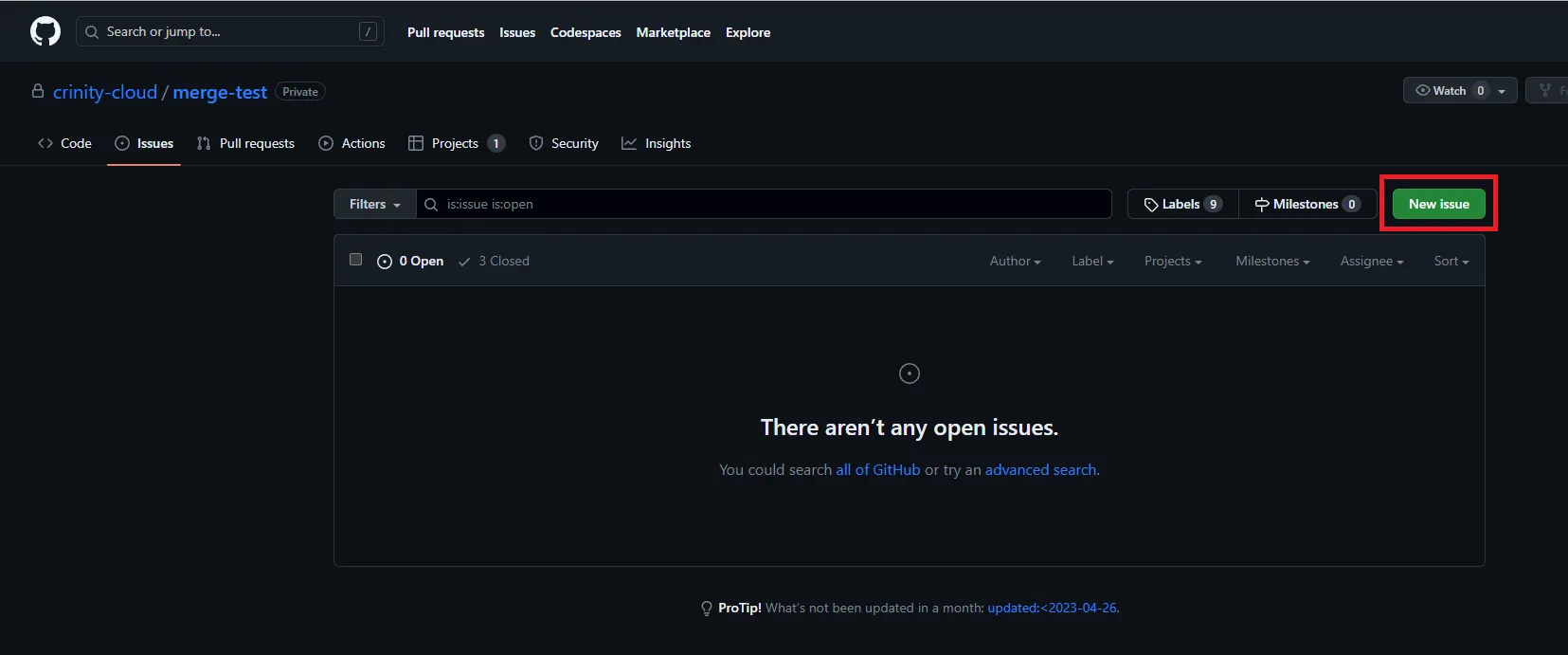Open the Security tab

click(x=564, y=143)
